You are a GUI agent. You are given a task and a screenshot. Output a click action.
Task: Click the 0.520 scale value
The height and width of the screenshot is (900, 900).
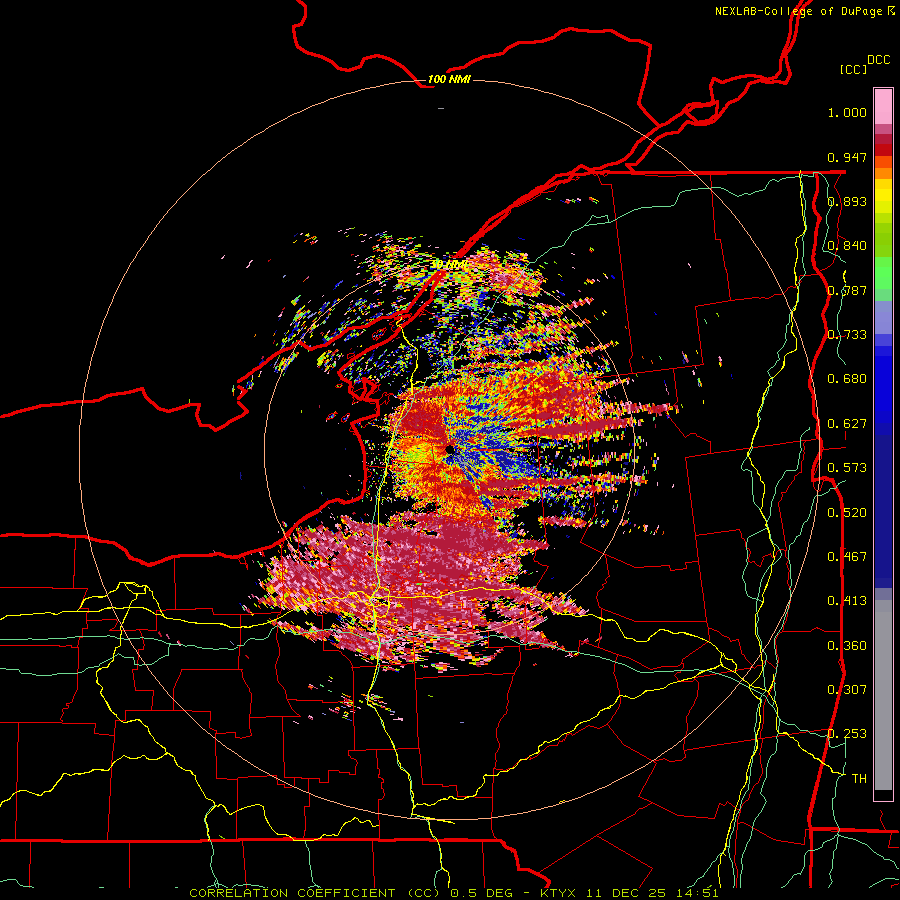[x=847, y=513]
